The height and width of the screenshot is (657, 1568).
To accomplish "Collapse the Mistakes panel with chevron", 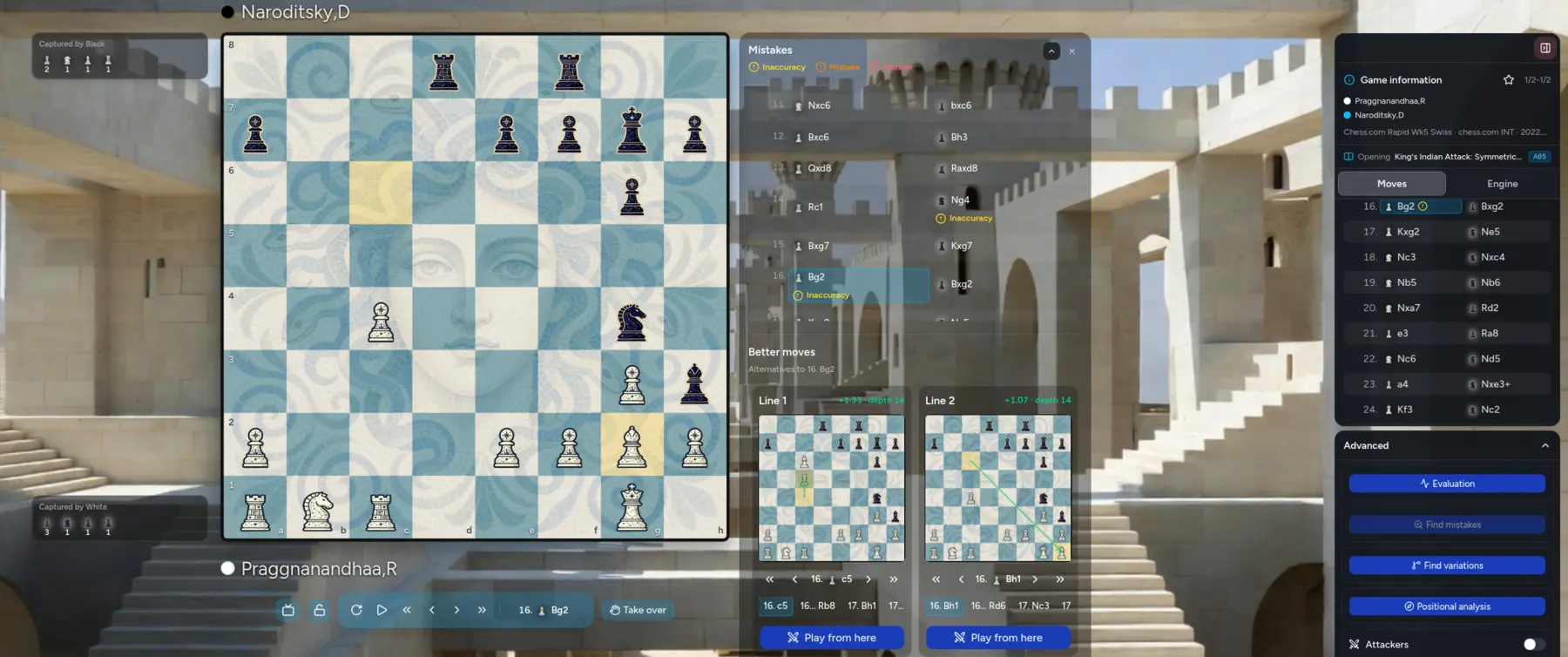I will click(x=1051, y=51).
